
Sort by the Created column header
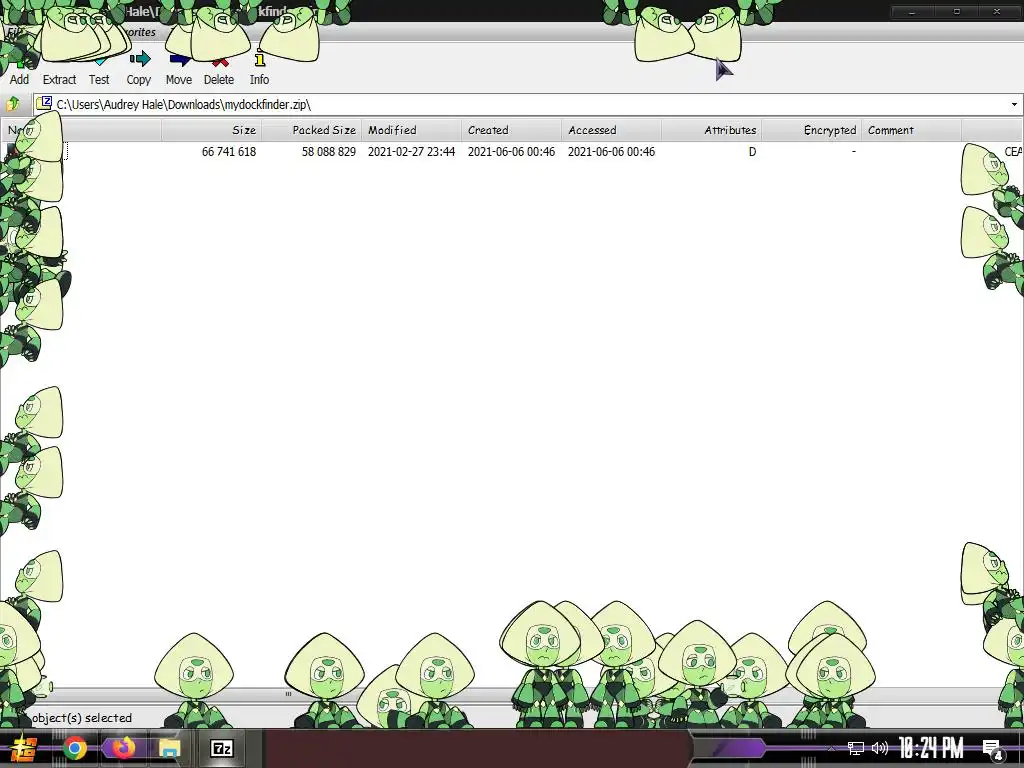[x=511, y=130]
